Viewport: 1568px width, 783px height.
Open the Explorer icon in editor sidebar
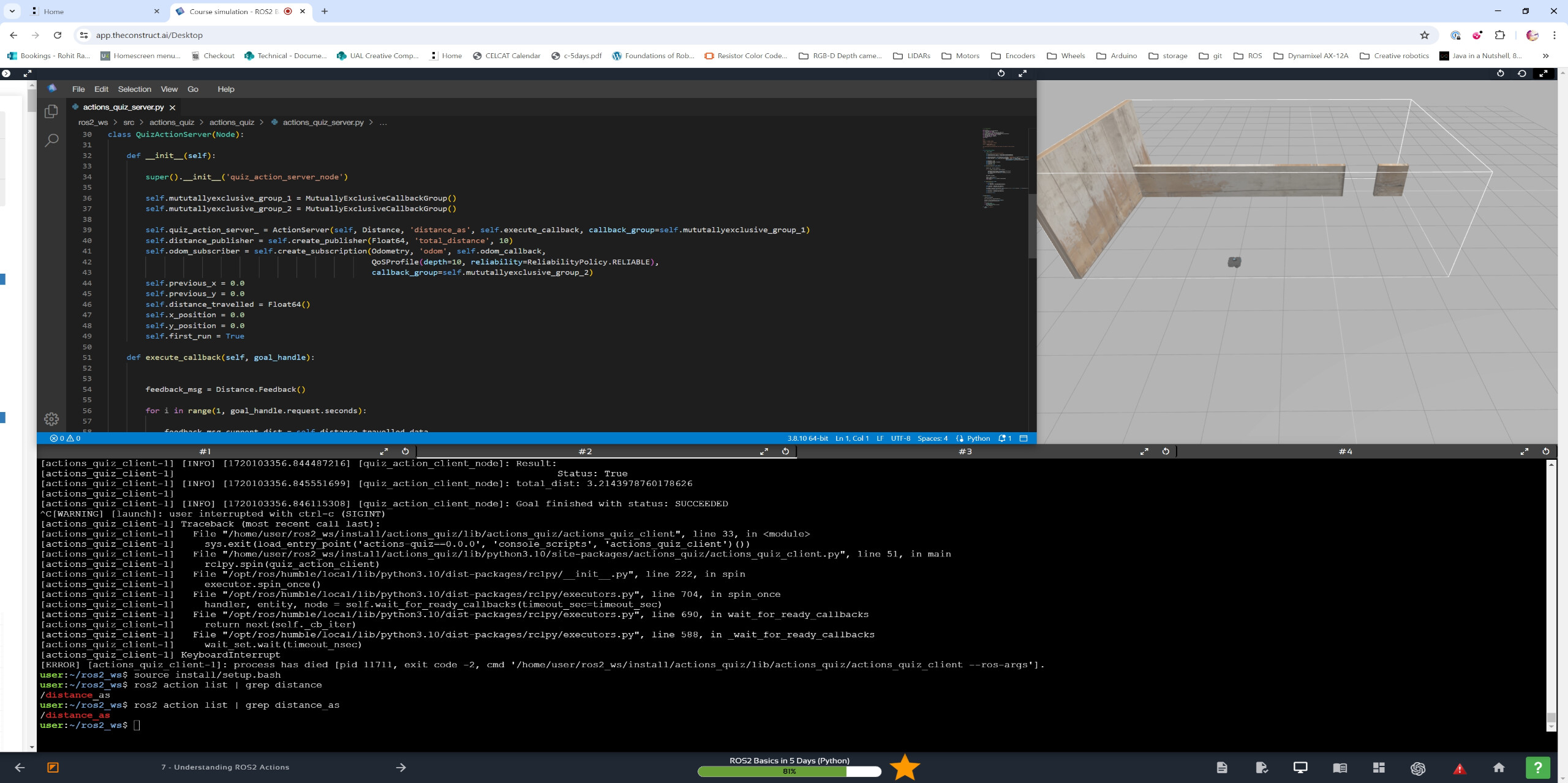coord(51,111)
